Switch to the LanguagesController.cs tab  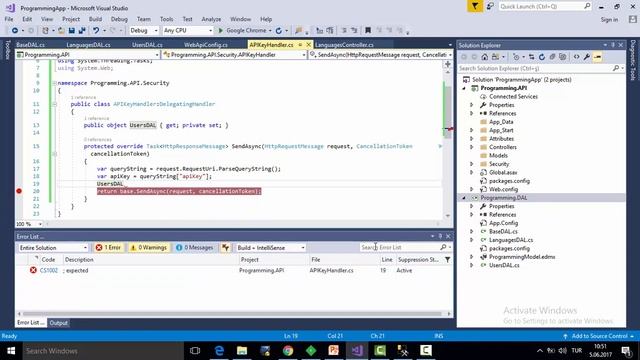(x=344, y=44)
